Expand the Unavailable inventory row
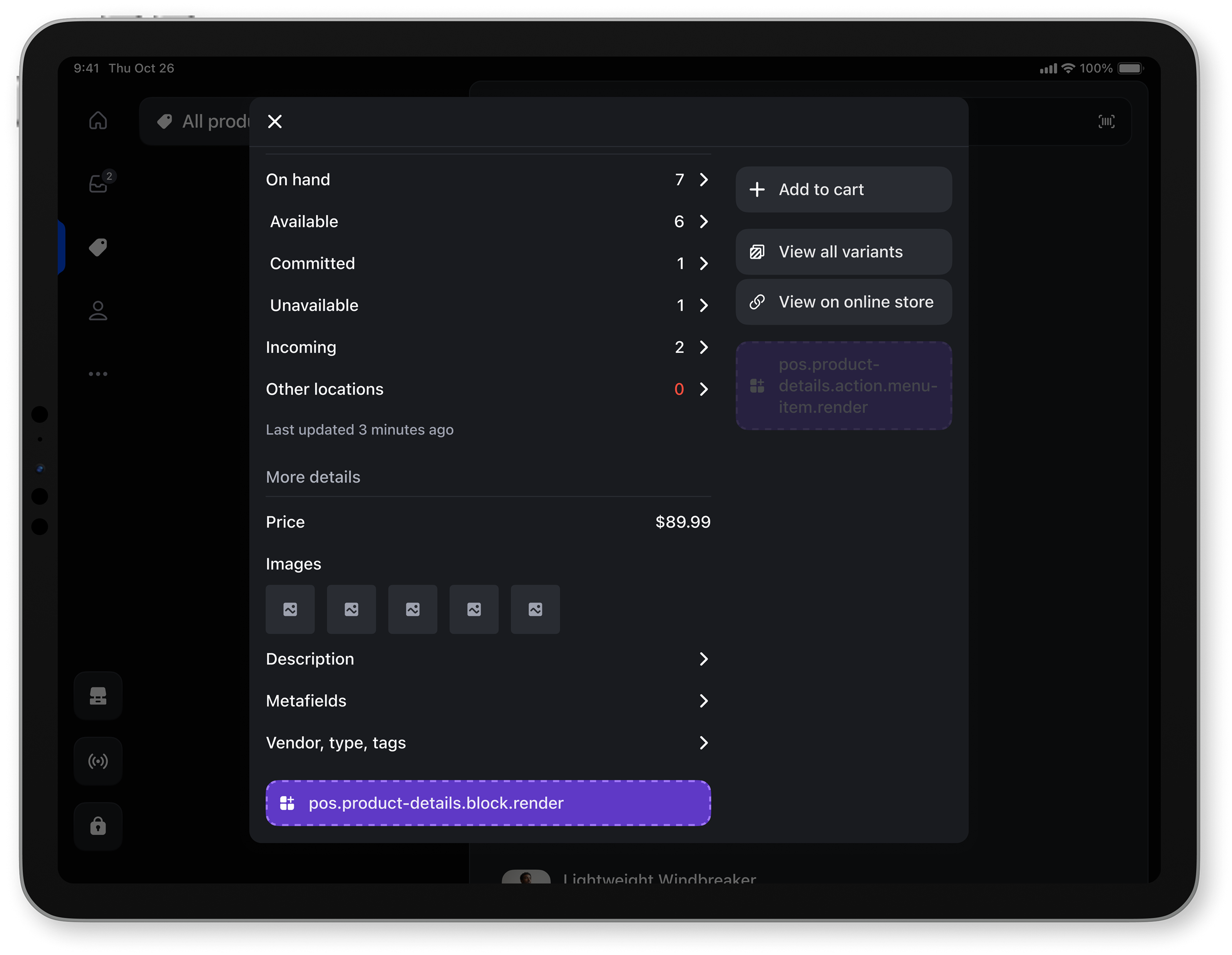Image resolution: width=1232 pixels, height=955 pixels. [x=488, y=305]
